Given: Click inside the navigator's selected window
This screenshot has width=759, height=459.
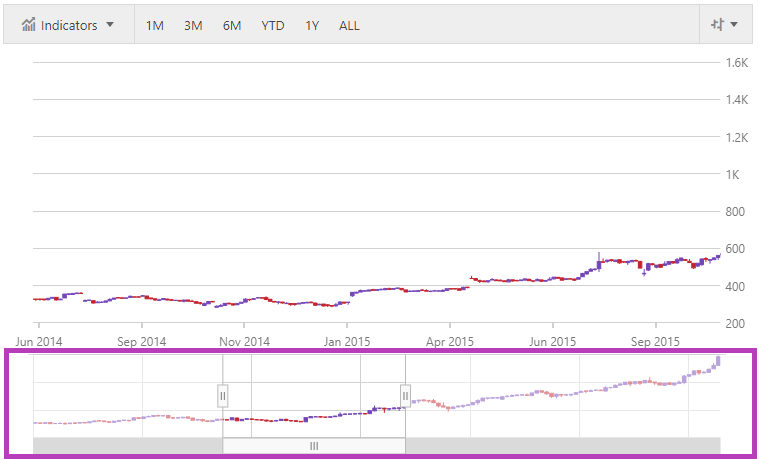Looking at the screenshot, I should click(314, 396).
